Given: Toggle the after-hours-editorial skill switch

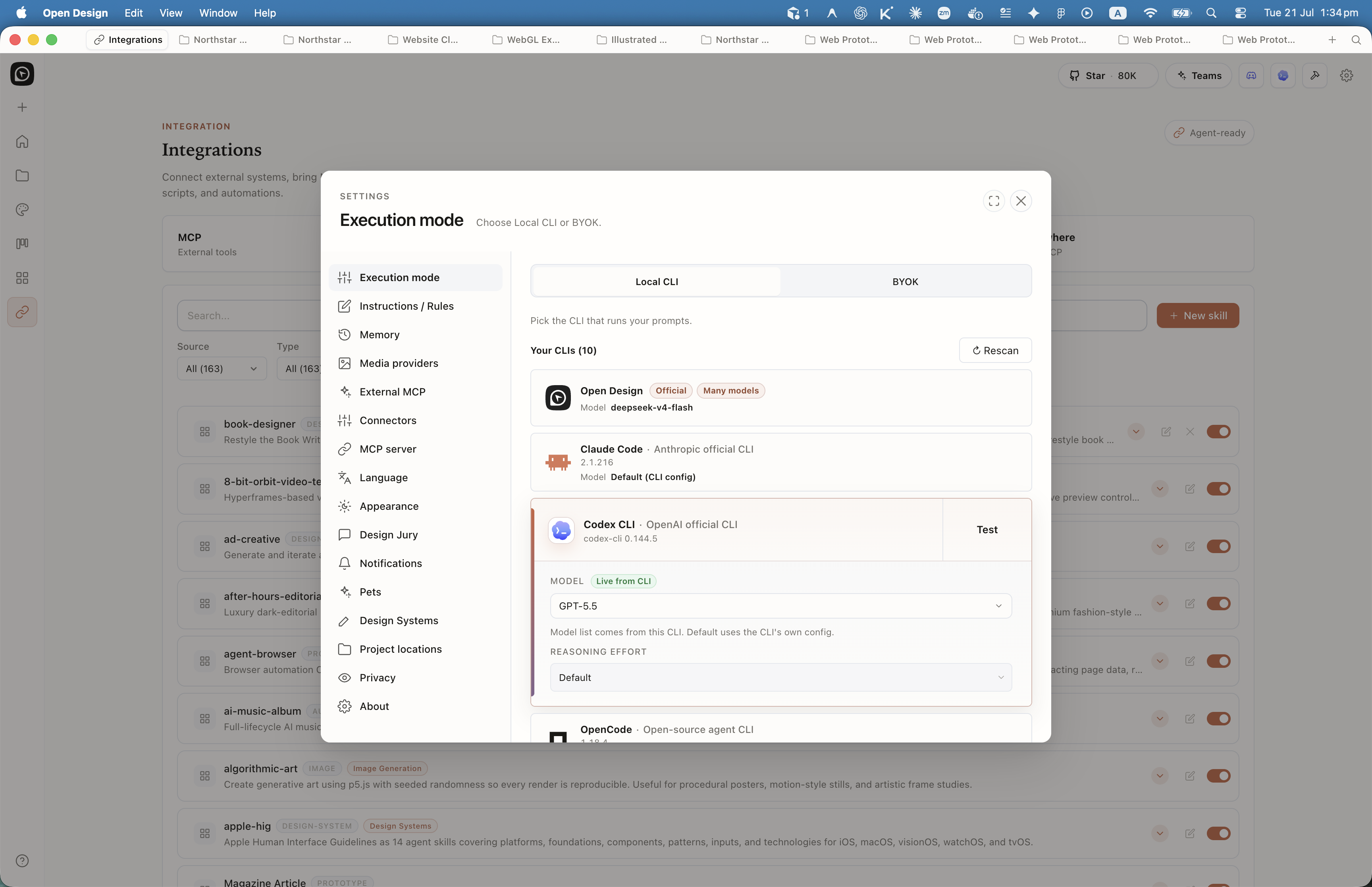Looking at the screenshot, I should (1218, 603).
